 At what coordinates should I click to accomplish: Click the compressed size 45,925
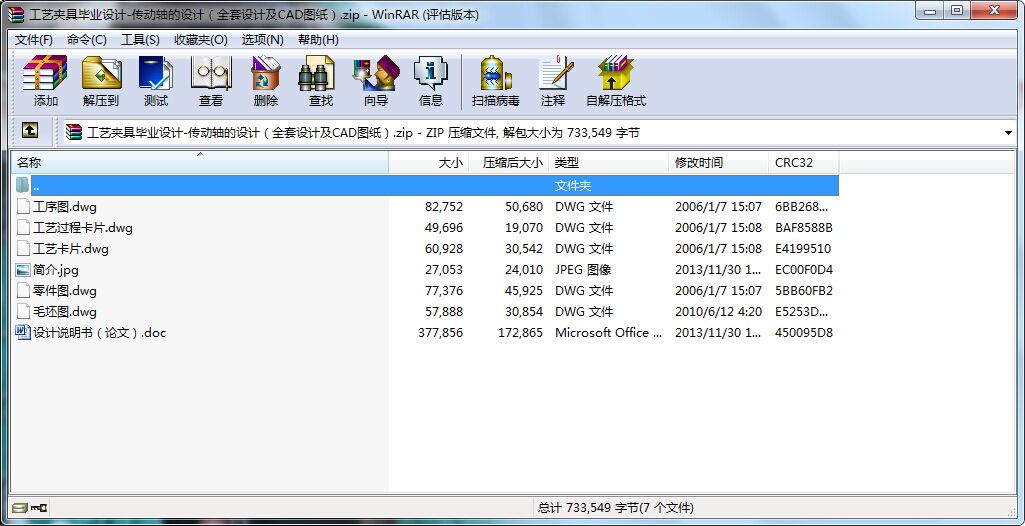click(524, 290)
